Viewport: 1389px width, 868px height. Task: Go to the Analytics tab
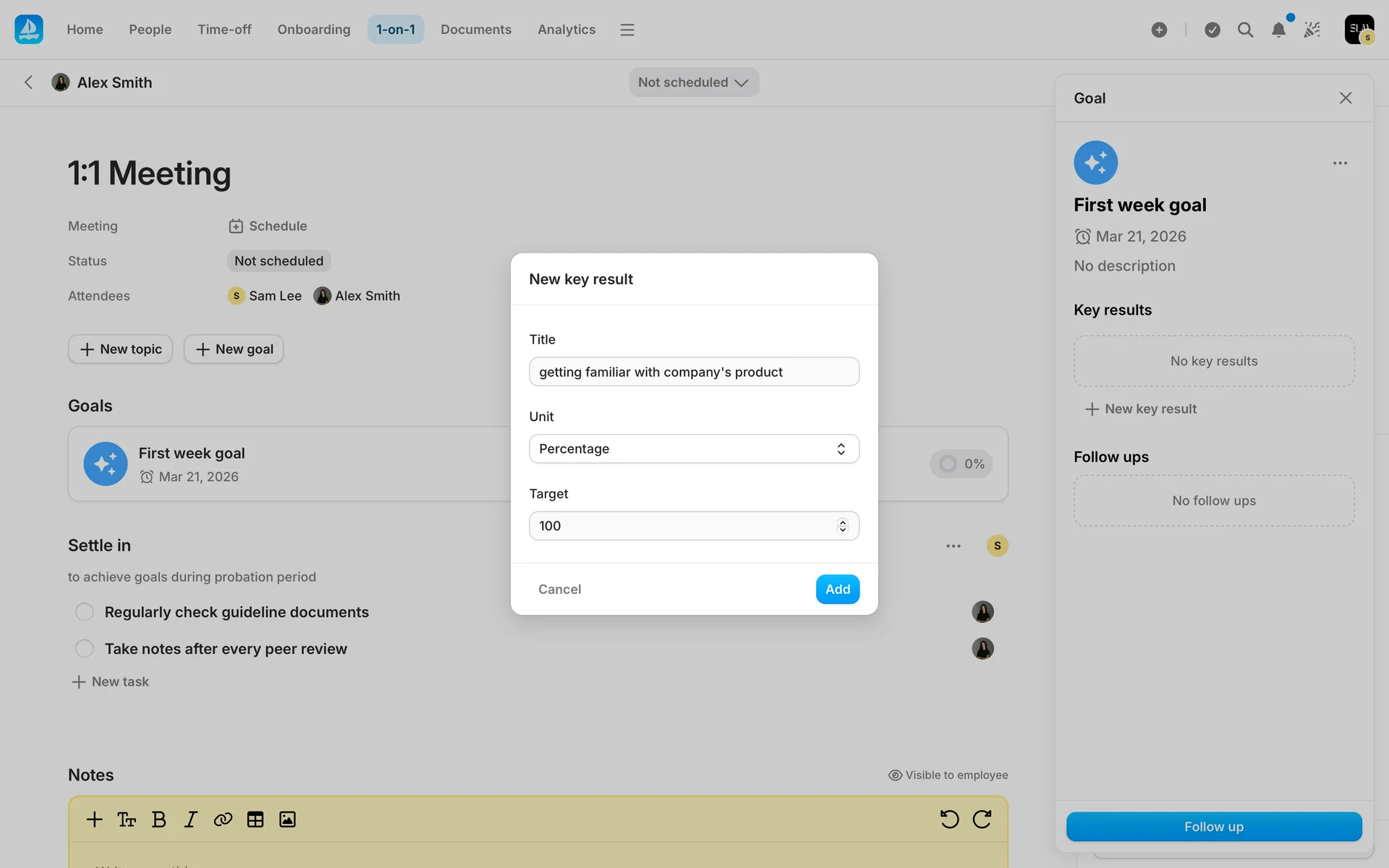566,30
